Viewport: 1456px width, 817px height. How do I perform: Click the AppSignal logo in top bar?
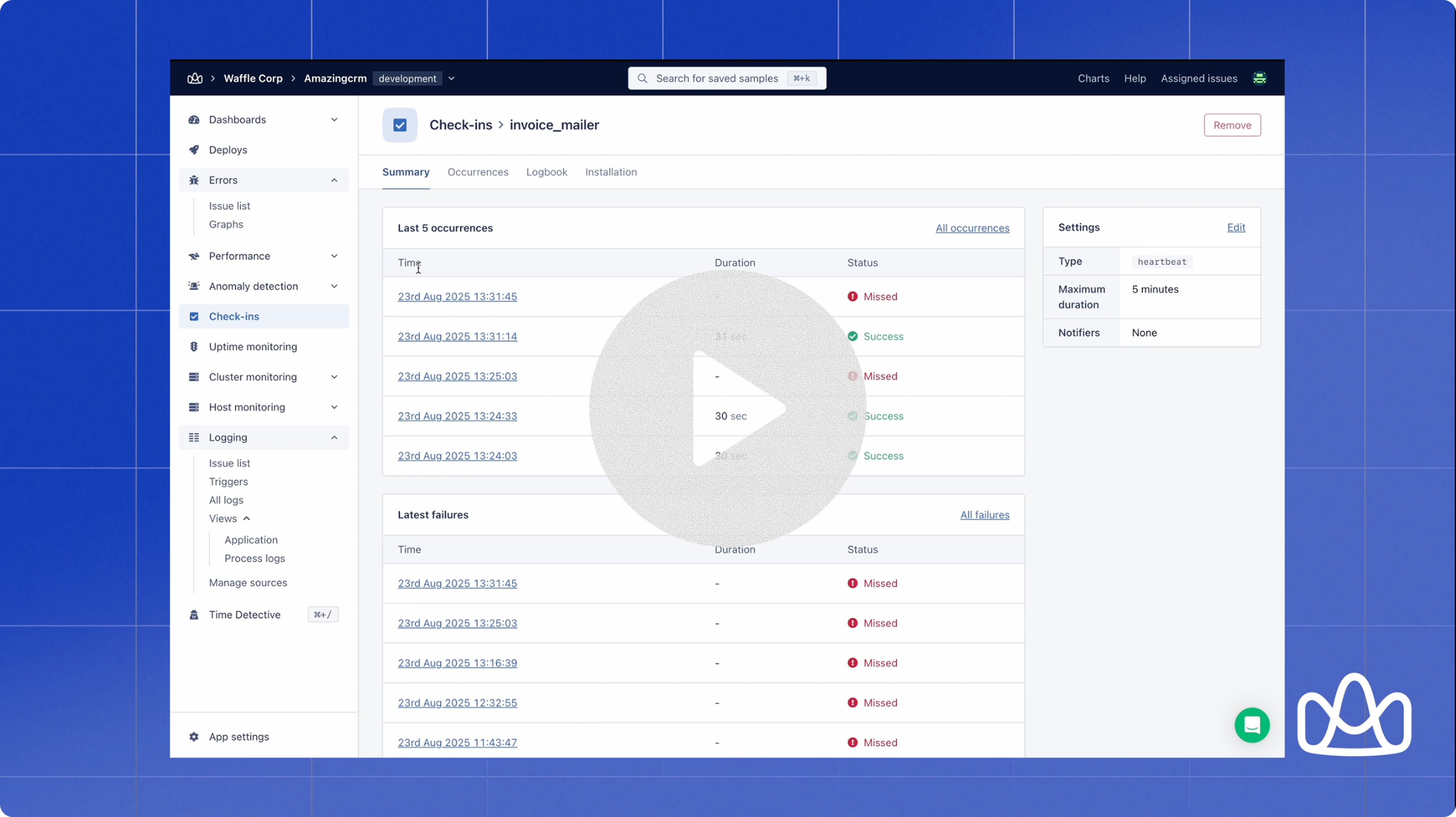[x=194, y=78]
